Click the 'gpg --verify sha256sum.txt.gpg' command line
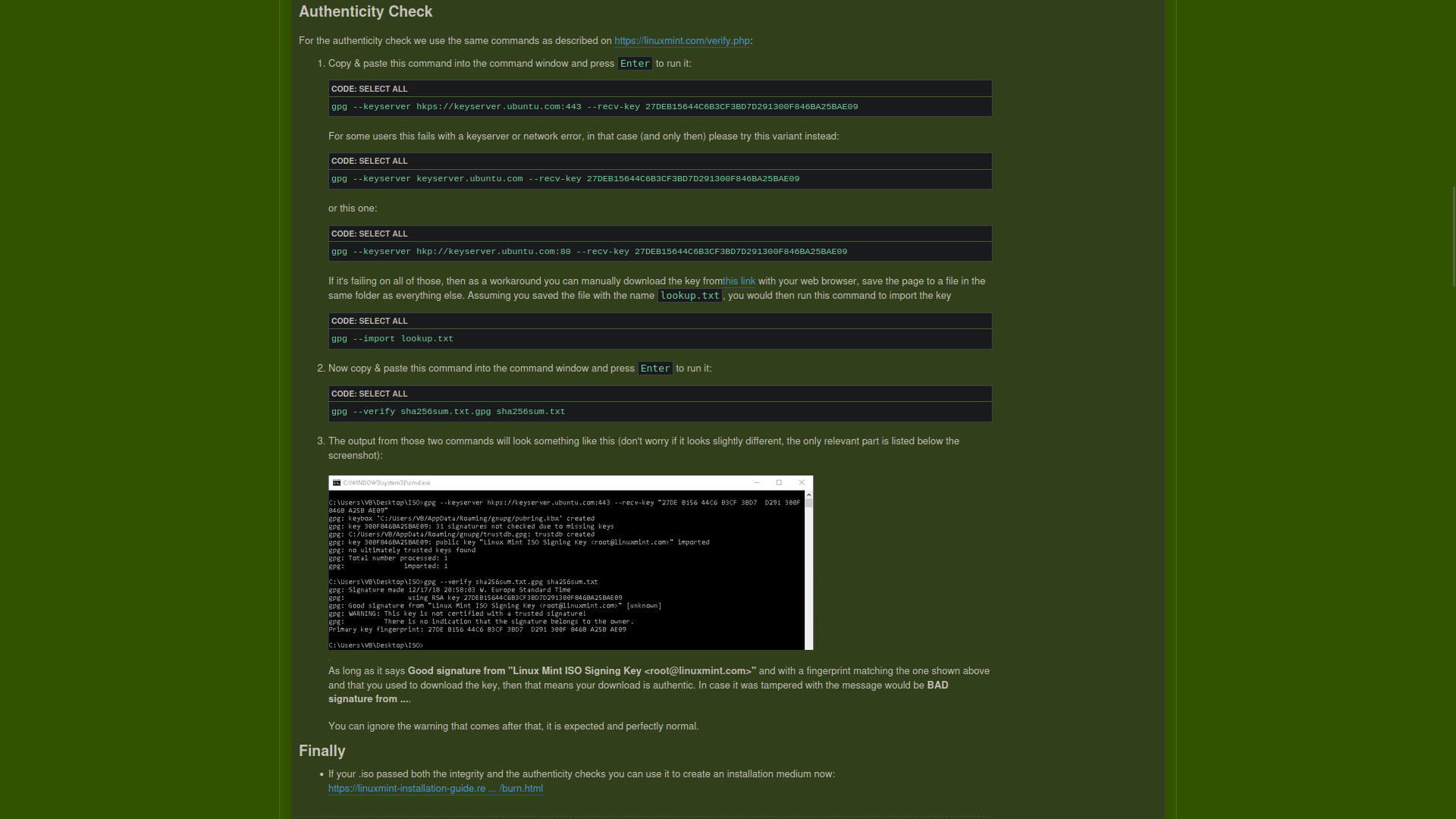The height and width of the screenshot is (819, 1456). tap(448, 412)
